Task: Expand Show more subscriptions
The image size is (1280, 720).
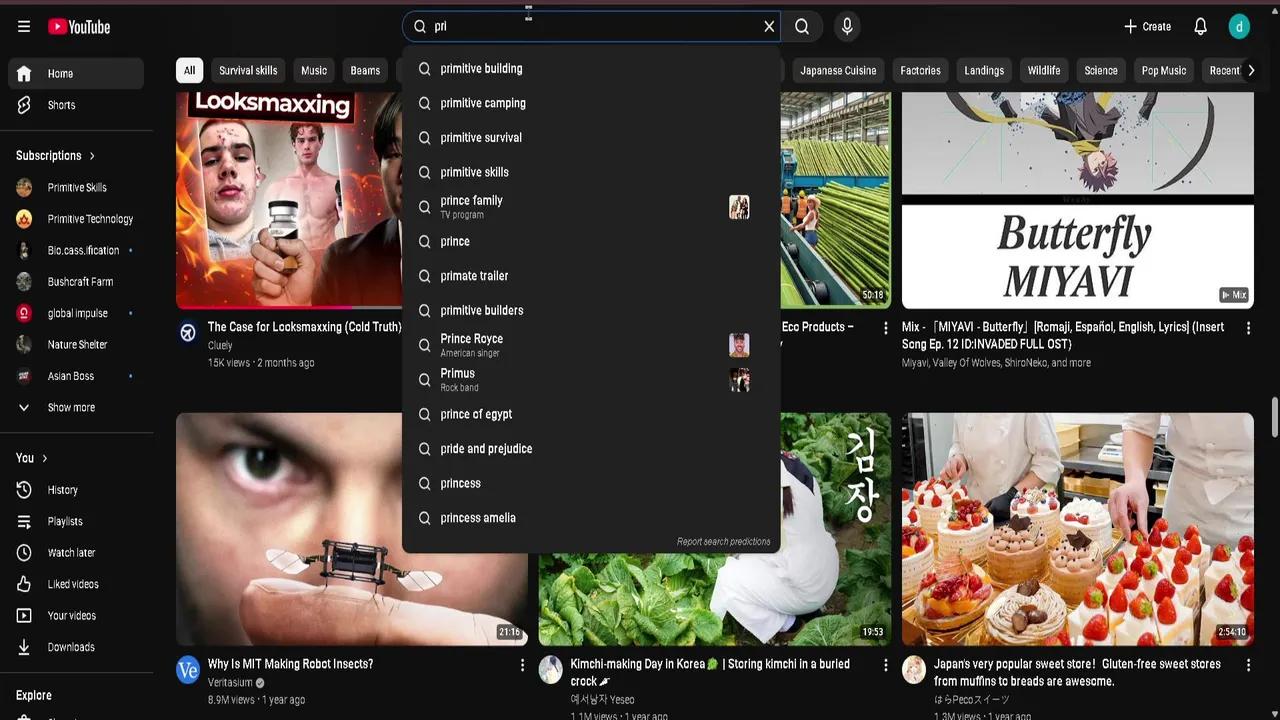Action: tap(76, 408)
